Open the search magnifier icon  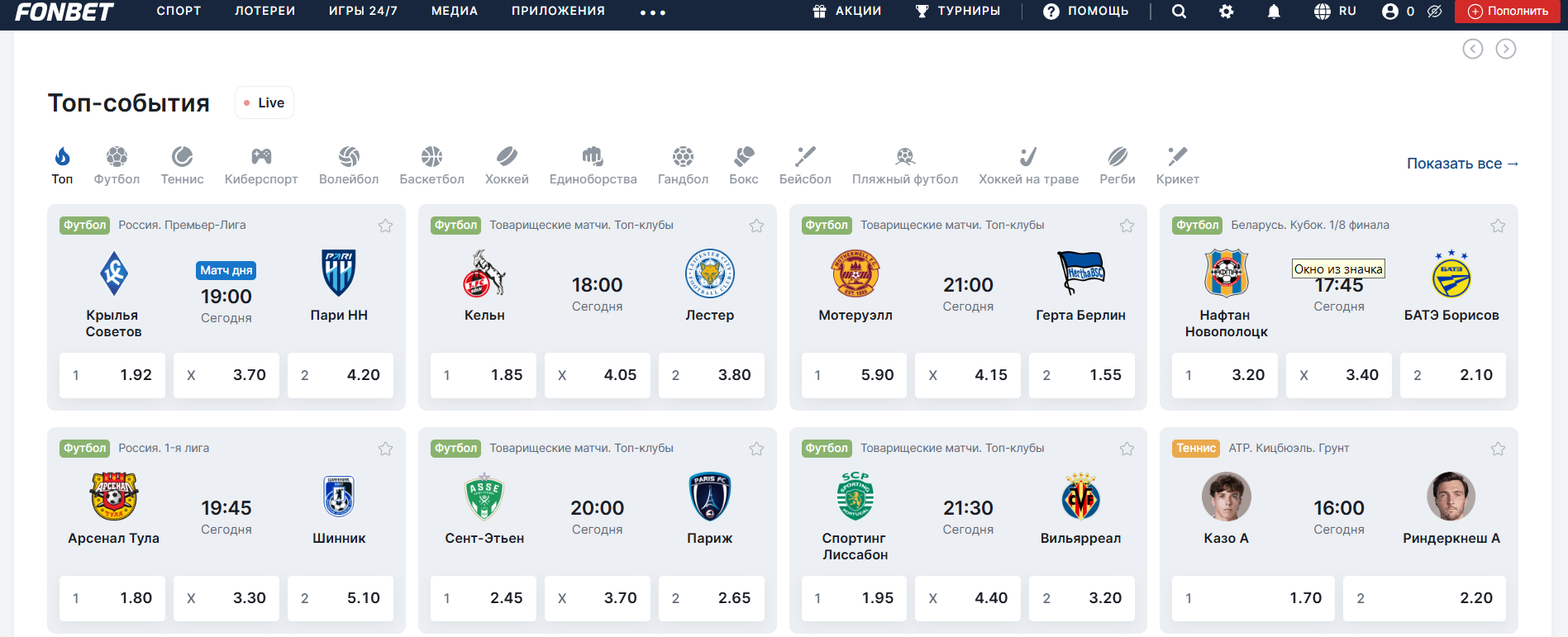(x=1179, y=12)
